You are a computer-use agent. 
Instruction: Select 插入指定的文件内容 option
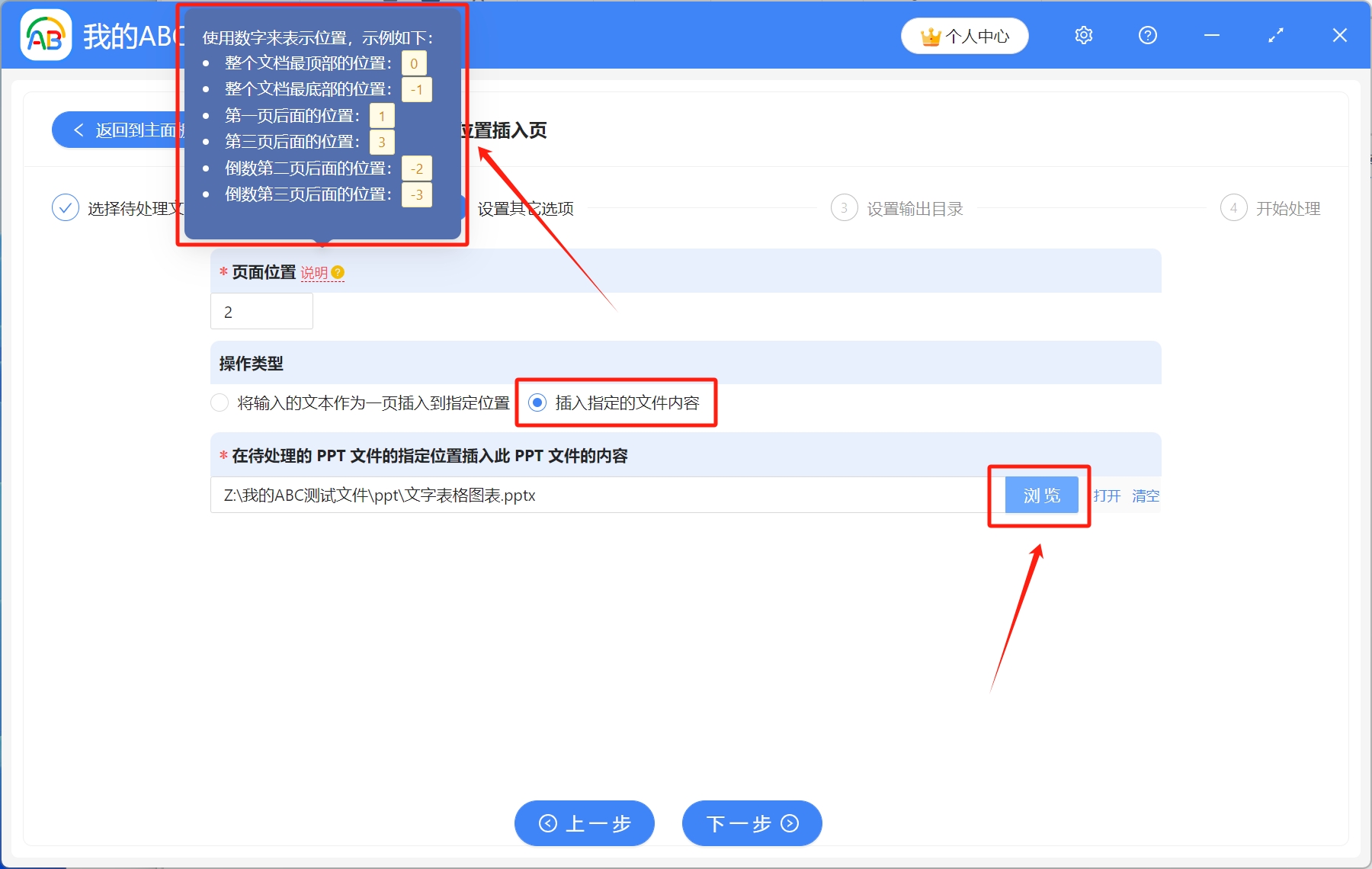(x=539, y=402)
